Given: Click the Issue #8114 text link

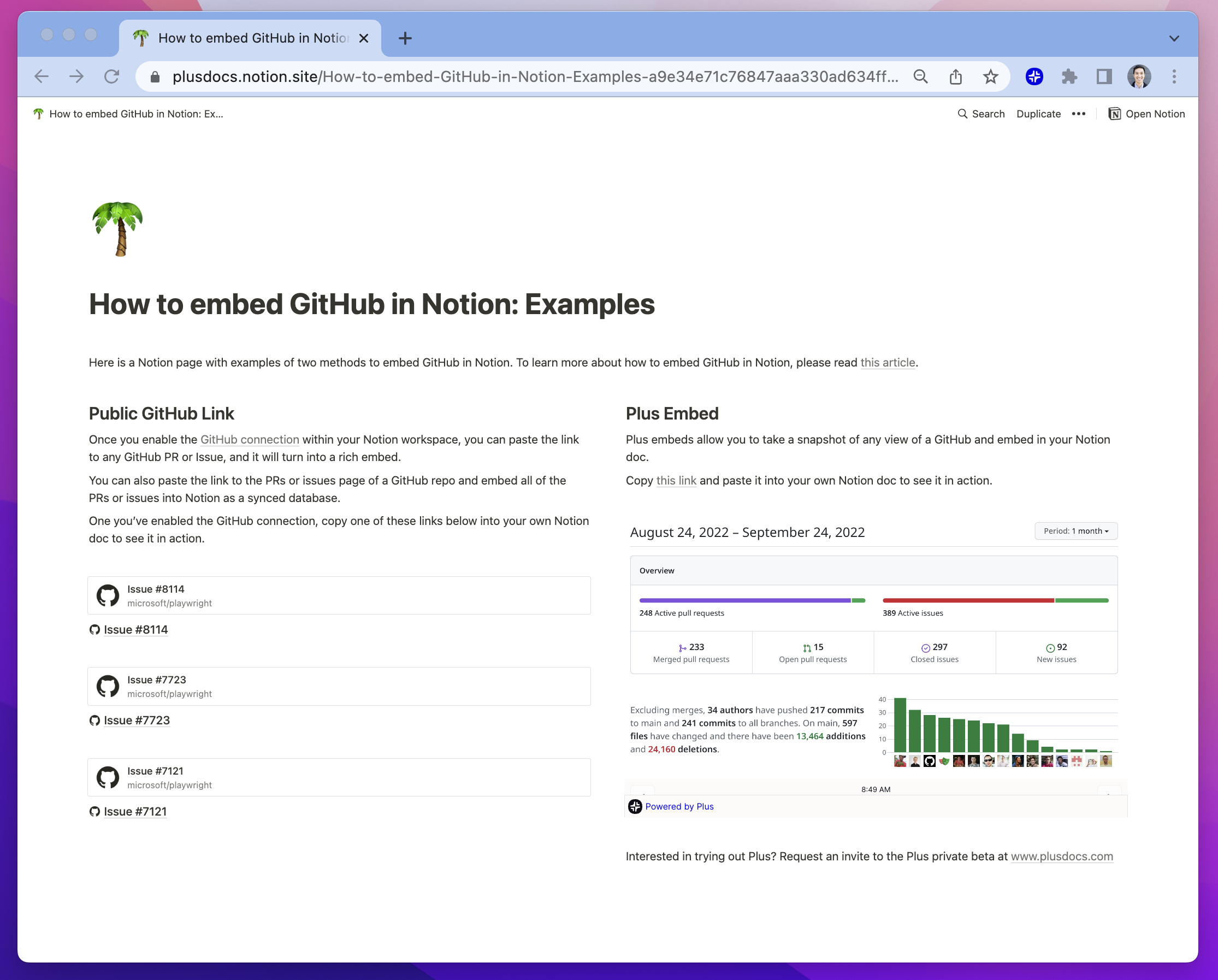Looking at the screenshot, I should coord(135,629).
